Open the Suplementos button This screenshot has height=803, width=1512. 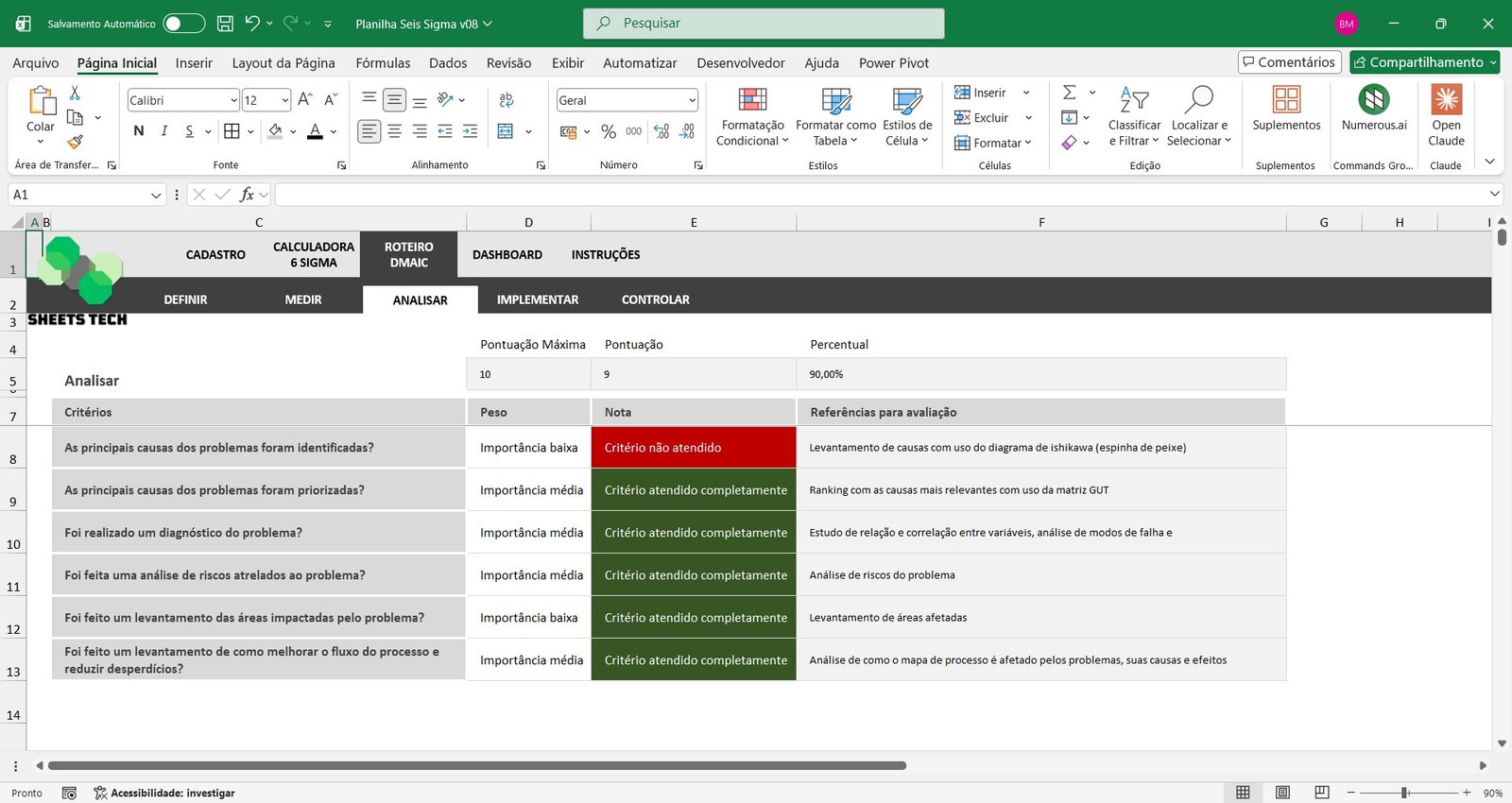pos(1286,110)
